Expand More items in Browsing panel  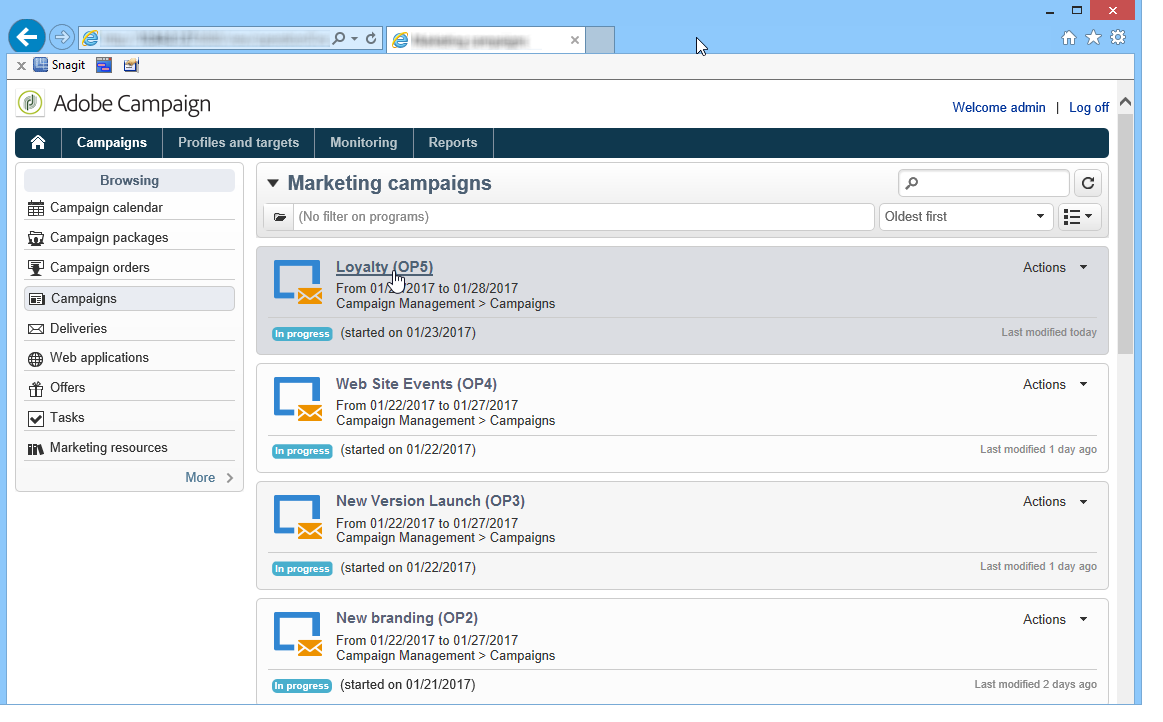(209, 478)
